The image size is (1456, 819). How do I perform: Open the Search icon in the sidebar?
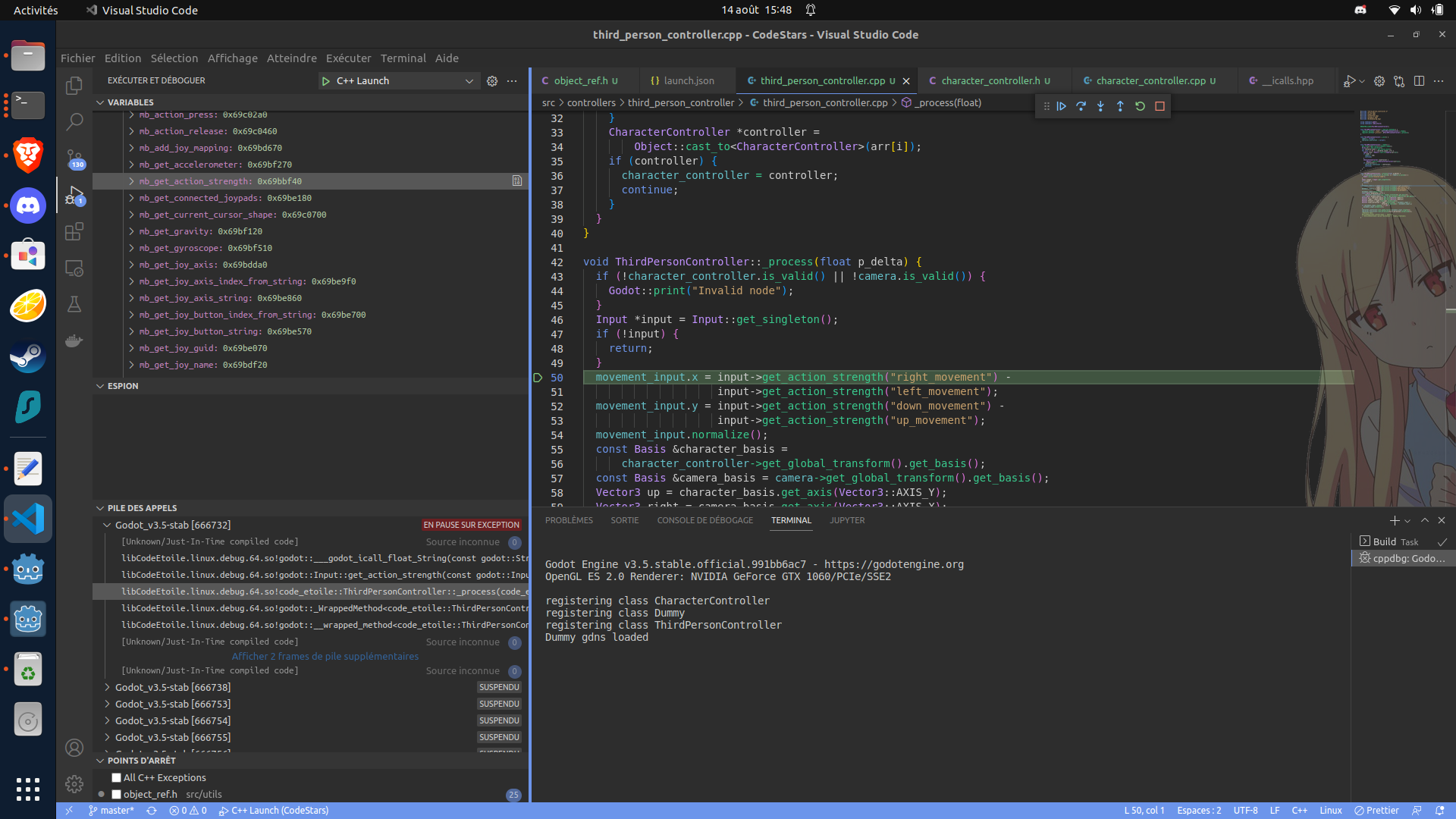(74, 121)
